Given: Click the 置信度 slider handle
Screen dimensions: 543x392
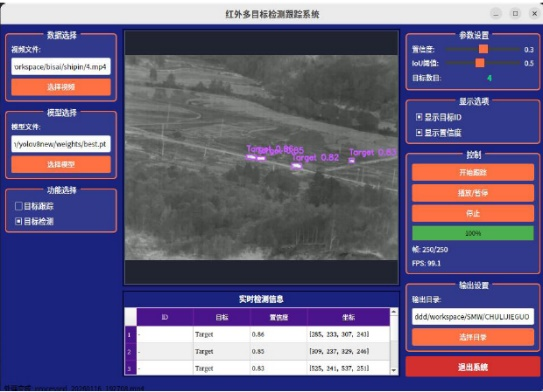Looking at the screenshot, I should tap(483, 49).
